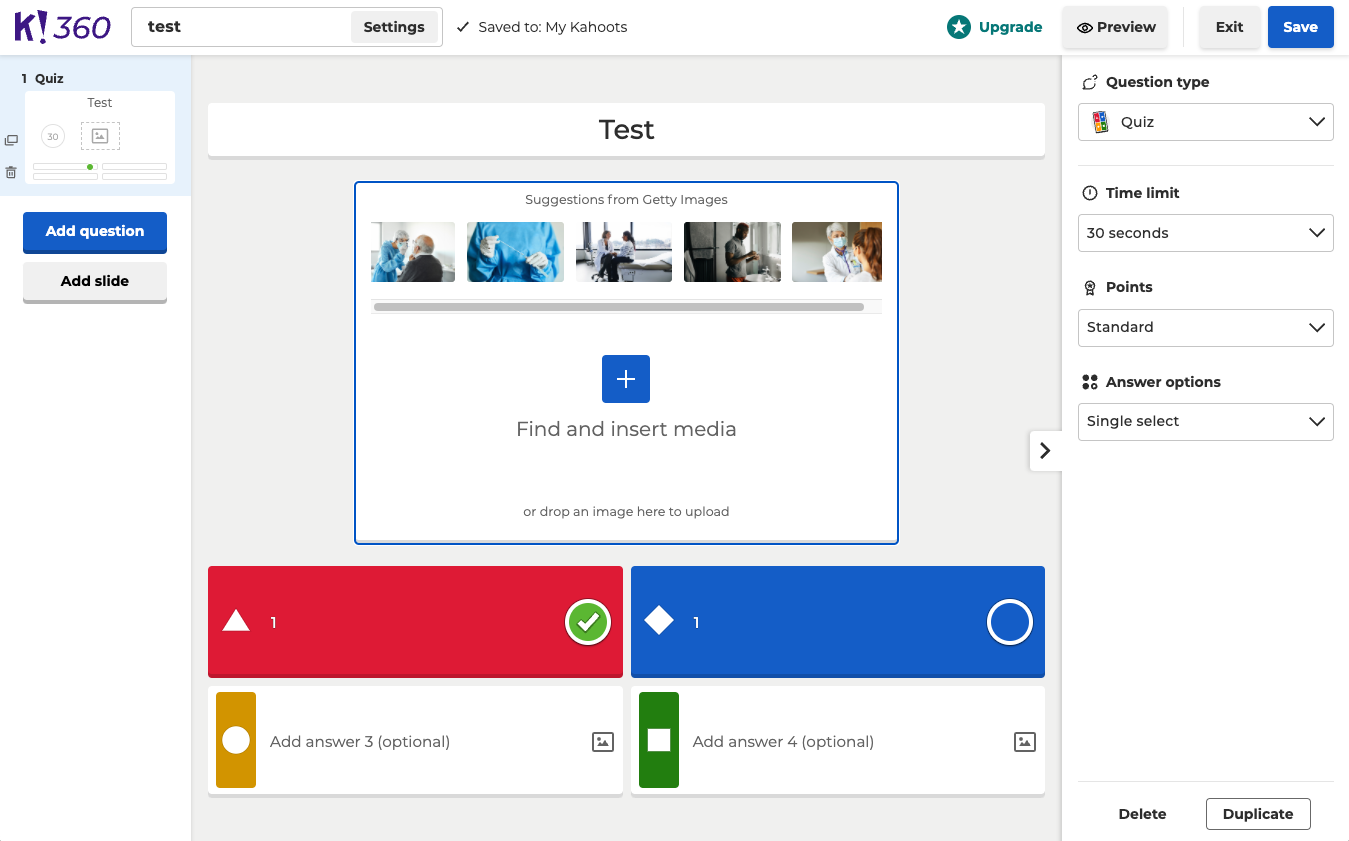
Task: Click the duplicate question icon in sidebar
Action: click(11, 141)
